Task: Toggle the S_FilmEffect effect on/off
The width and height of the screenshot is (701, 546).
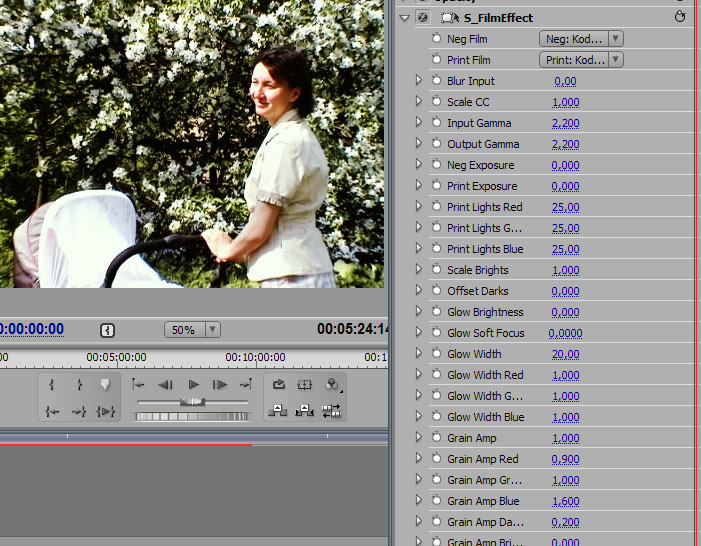Action: click(423, 18)
